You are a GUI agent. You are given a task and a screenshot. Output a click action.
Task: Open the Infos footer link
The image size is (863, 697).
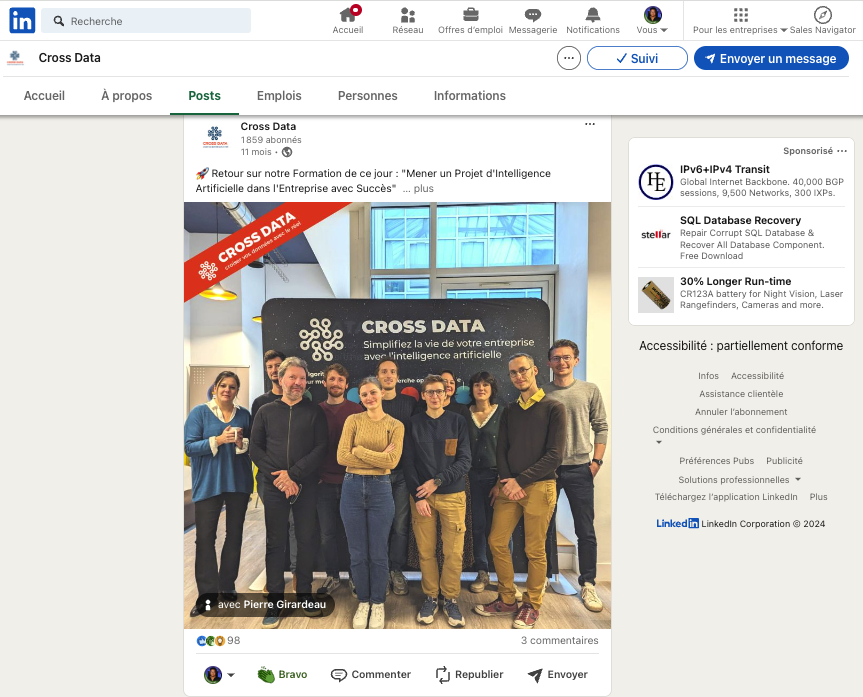(708, 376)
